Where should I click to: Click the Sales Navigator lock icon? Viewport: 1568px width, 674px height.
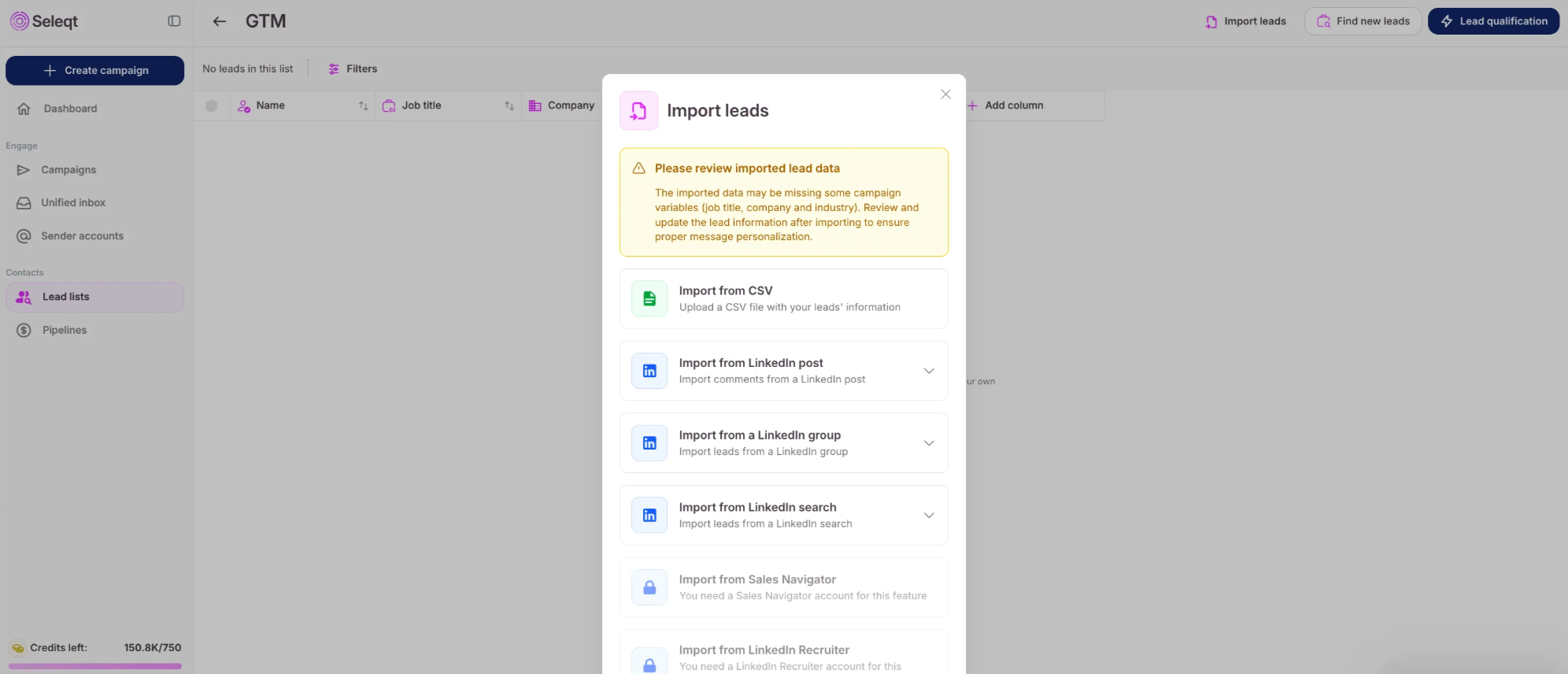(649, 587)
